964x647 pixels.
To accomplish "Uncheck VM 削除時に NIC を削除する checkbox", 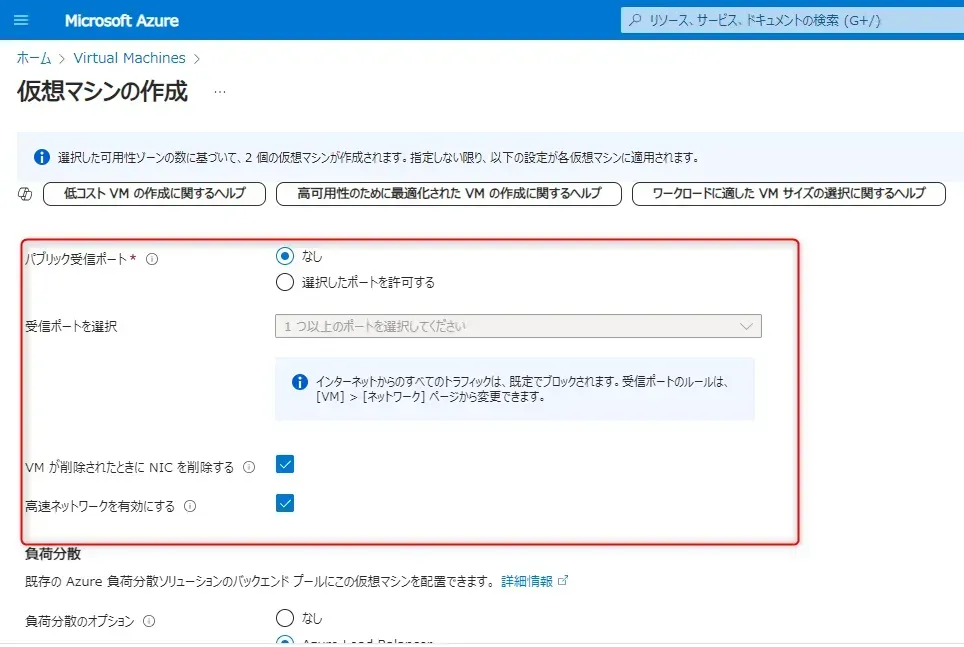I will 285,464.
